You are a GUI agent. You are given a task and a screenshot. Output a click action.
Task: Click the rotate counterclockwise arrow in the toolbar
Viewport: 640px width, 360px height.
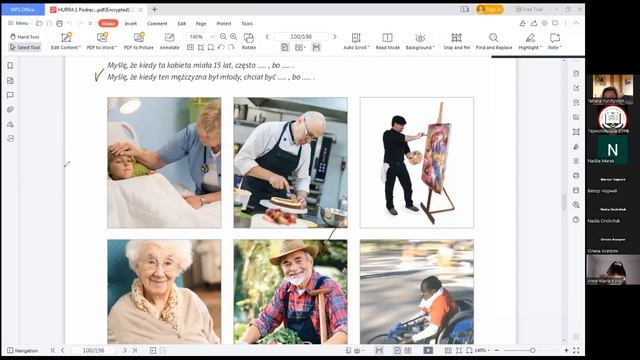[x=221, y=47]
